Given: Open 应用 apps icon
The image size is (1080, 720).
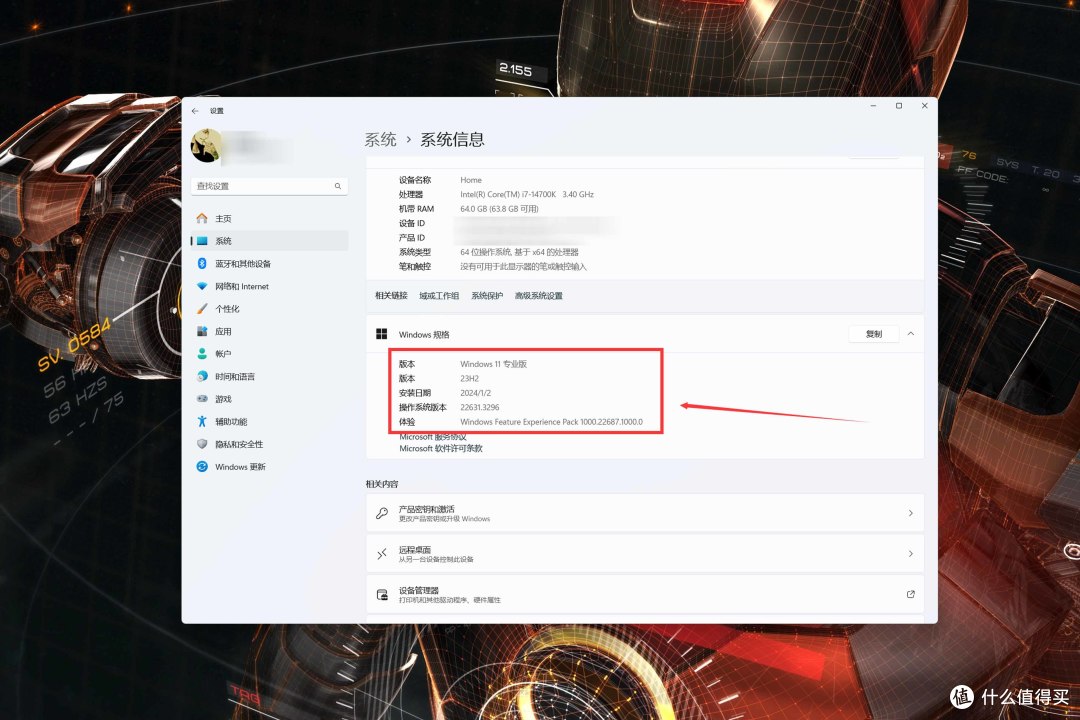Looking at the screenshot, I should [x=202, y=331].
